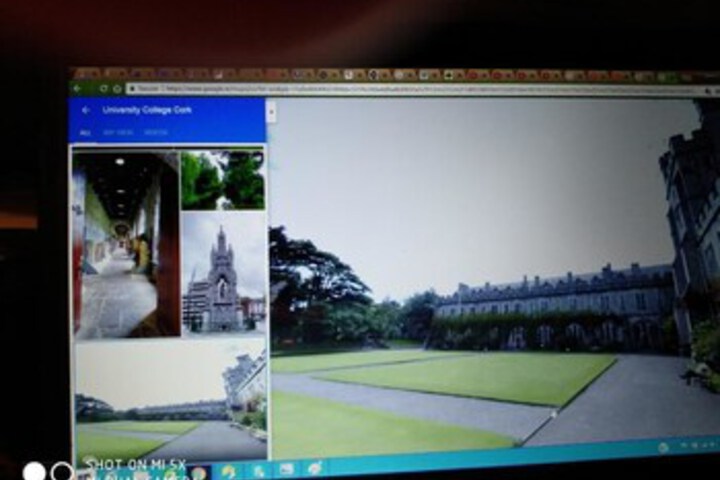Collapse the side panel with arrow handle
Screen dimensions: 720x480
[x=271, y=112]
